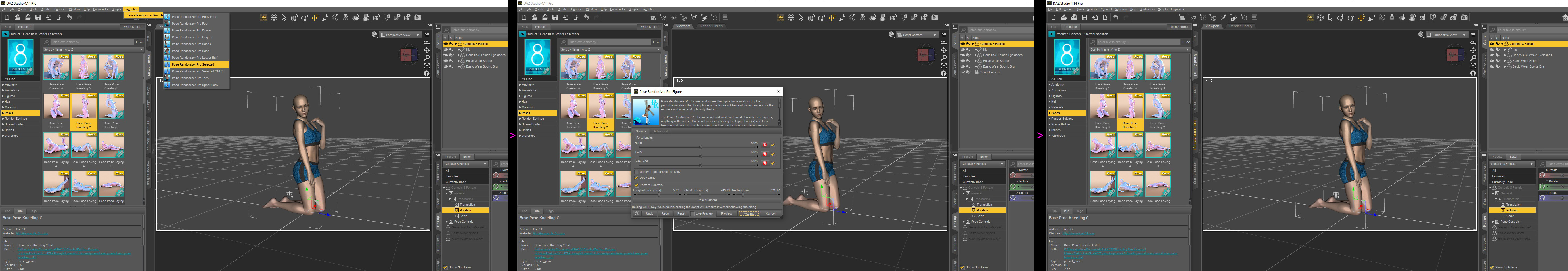The height and width of the screenshot is (271, 1568).
Task: Click product back-arrow icon in left window
Action: tap(5, 34)
